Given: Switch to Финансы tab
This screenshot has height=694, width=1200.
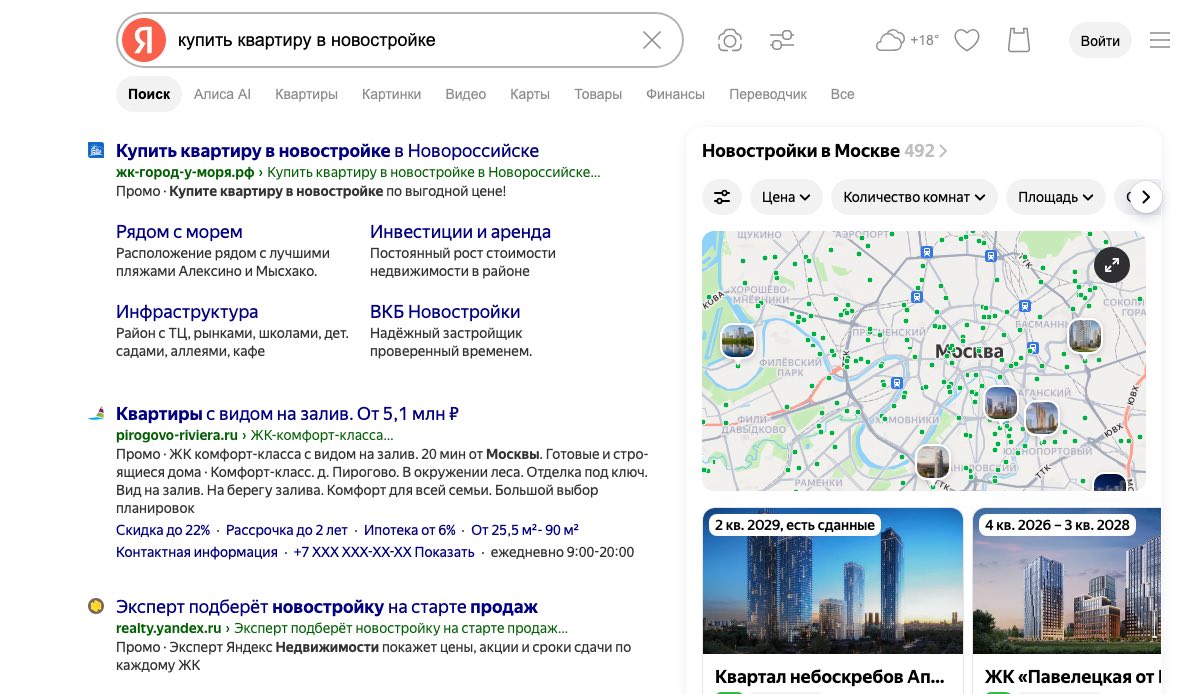Looking at the screenshot, I should coord(675,94).
